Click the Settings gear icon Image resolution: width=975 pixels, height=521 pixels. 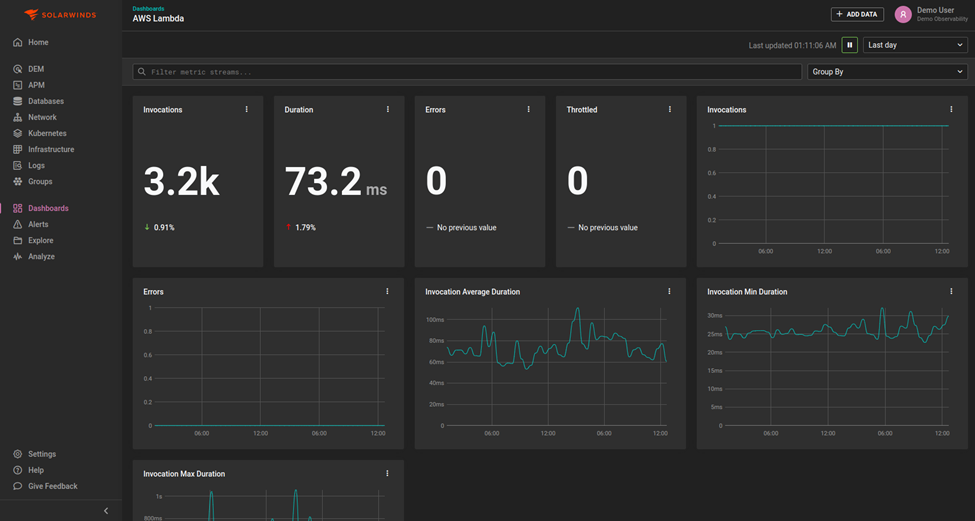tap(17, 454)
